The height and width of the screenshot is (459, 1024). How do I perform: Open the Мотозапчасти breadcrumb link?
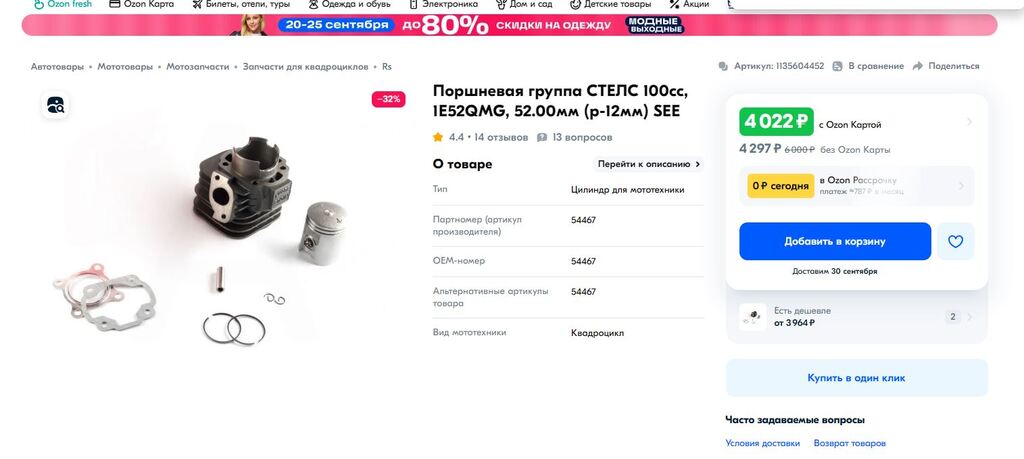(198, 67)
